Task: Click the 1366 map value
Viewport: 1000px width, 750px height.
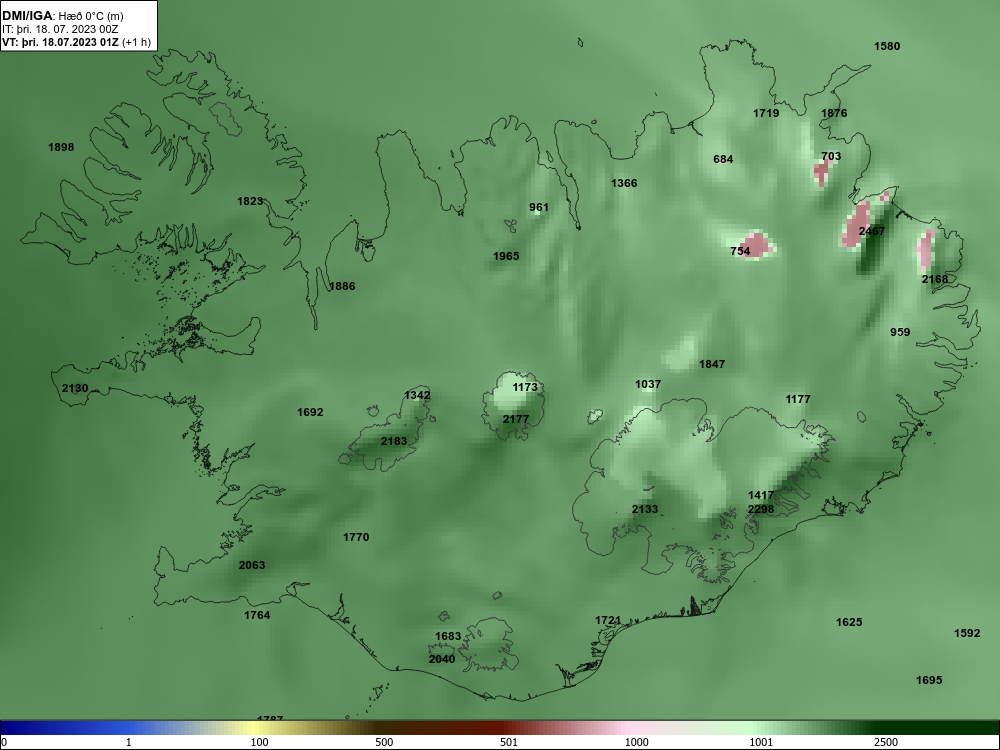Action: [x=624, y=183]
